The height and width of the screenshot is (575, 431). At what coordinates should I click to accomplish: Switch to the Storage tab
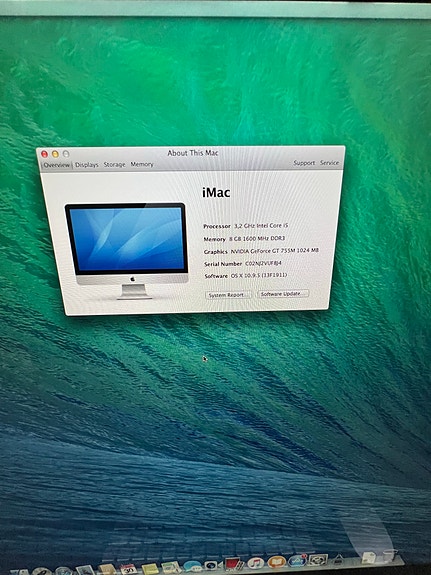tap(114, 165)
